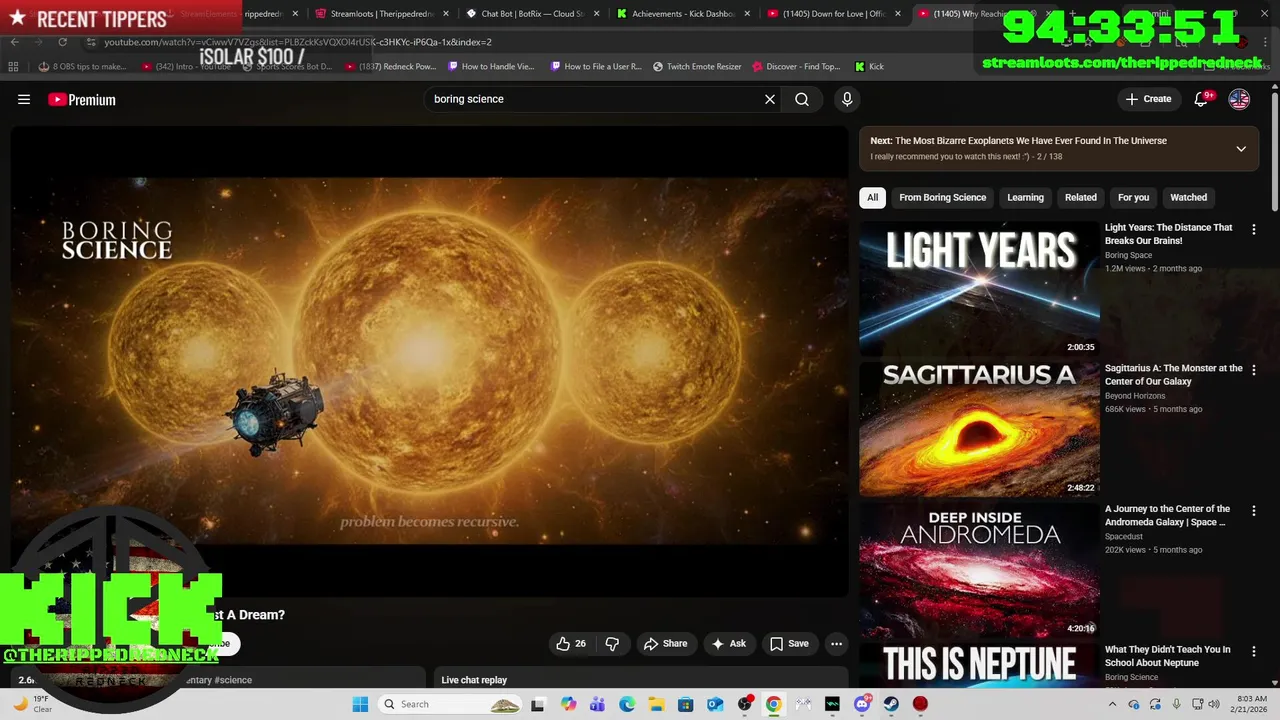Viewport: 1280px width, 720px height.
Task: Expand the Next playlist panel chevron
Action: tap(1241, 149)
